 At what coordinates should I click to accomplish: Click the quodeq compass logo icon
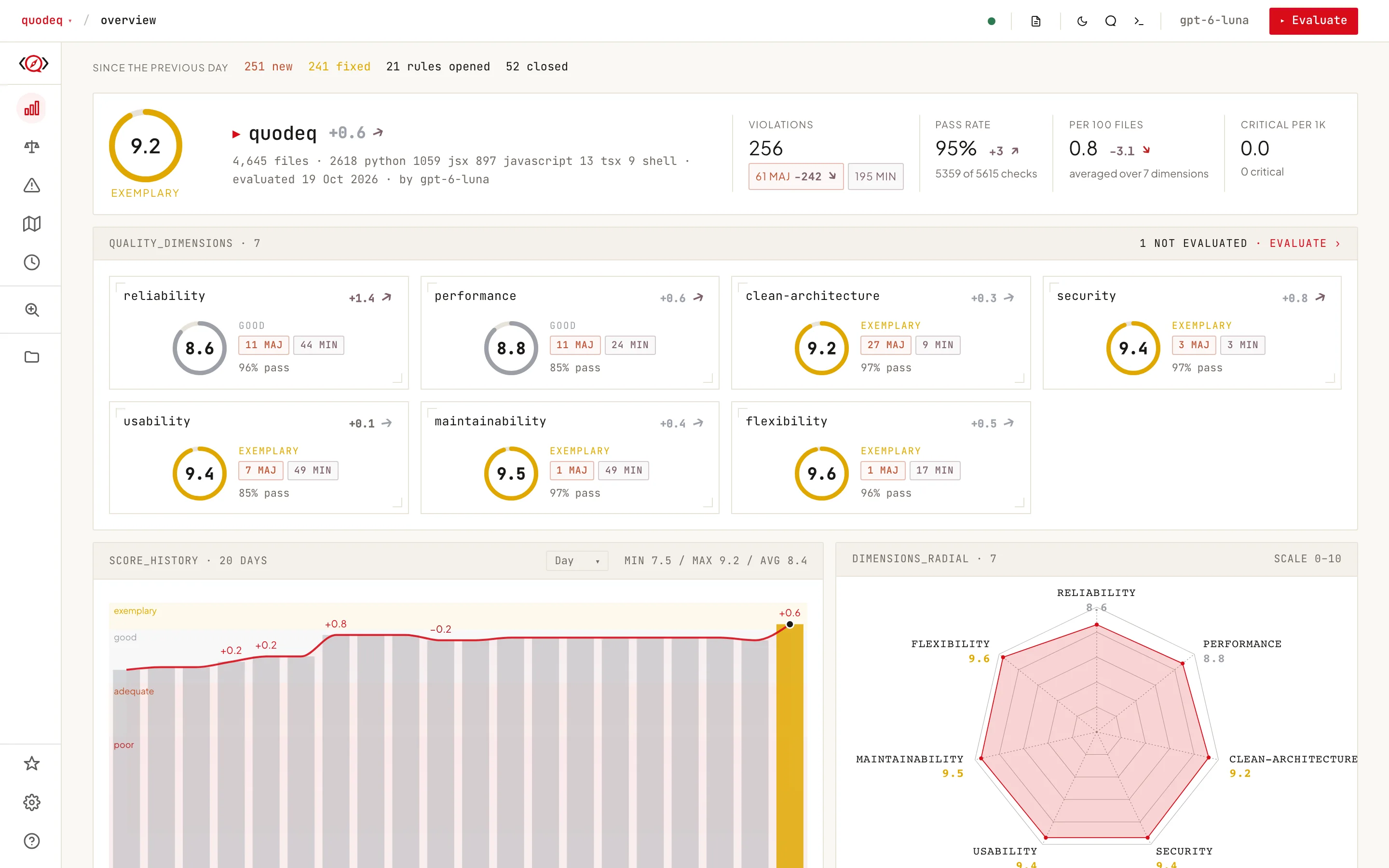[x=33, y=63]
